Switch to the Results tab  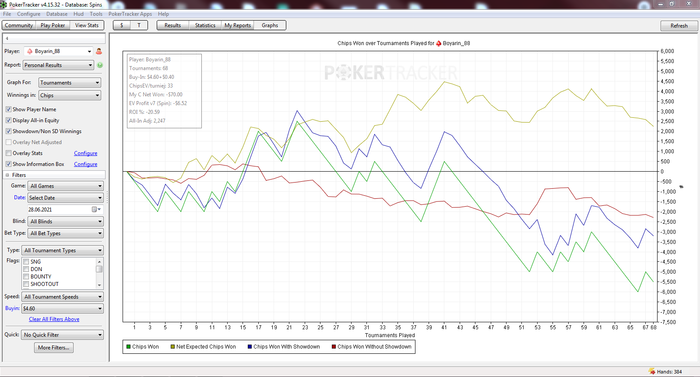[x=173, y=25]
